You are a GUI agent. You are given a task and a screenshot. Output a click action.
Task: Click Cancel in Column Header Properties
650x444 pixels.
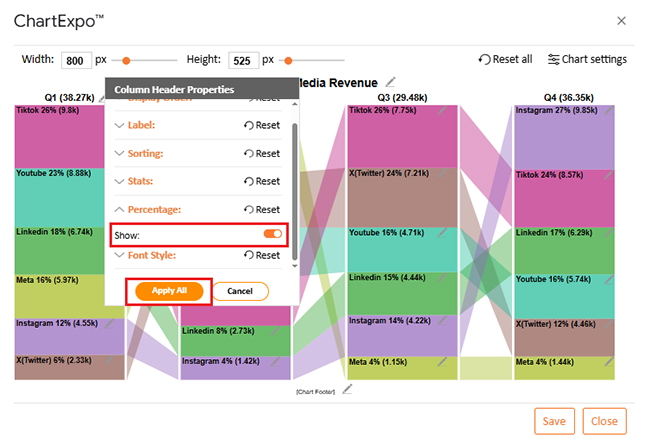[x=240, y=291]
